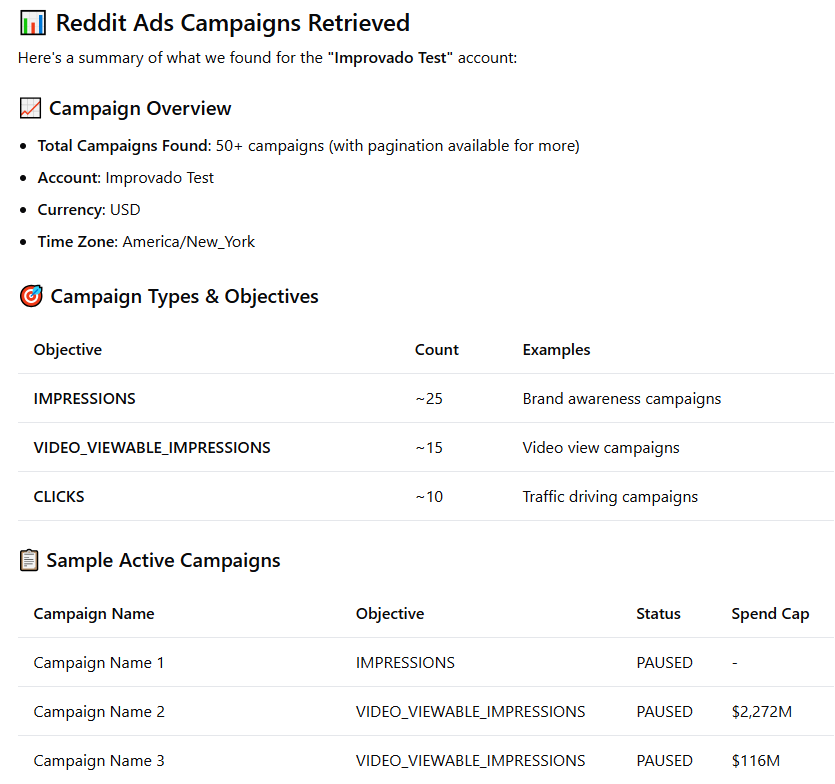This screenshot has height=784, width=835.
Task: Click the Objective column header in types table
Action: click(x=68, y=349)
